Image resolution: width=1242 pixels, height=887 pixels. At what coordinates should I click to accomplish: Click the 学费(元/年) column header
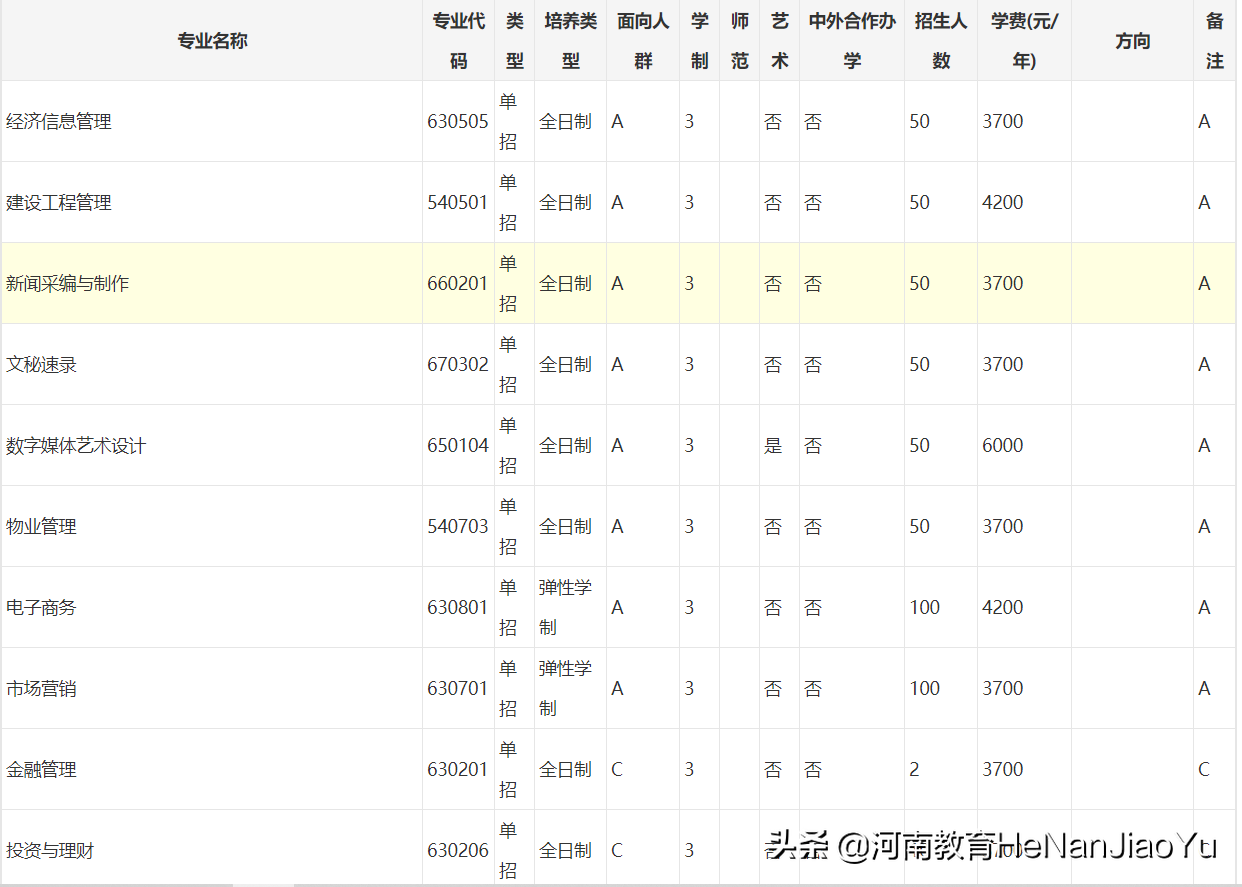pos(1022,40)
